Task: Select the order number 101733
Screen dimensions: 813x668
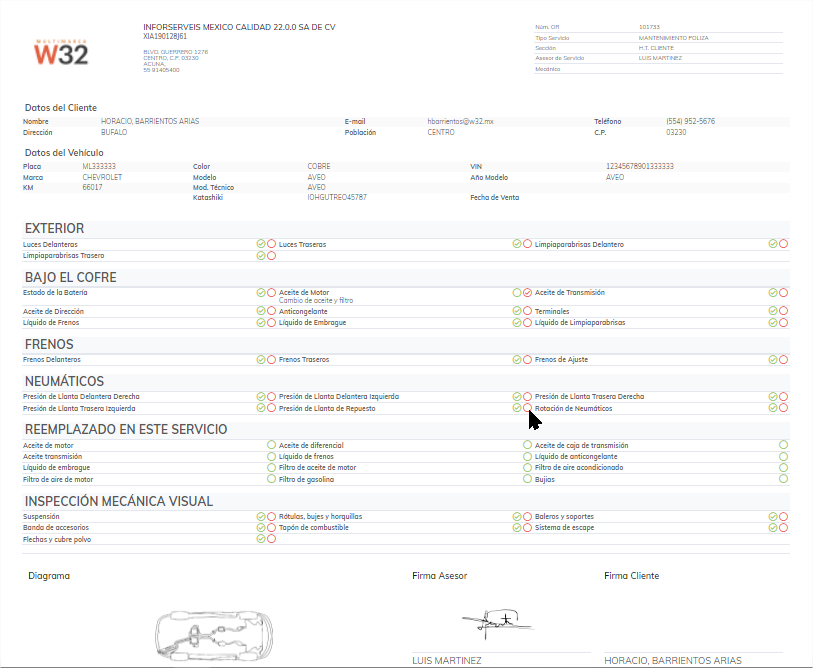Action: (649, 27)
